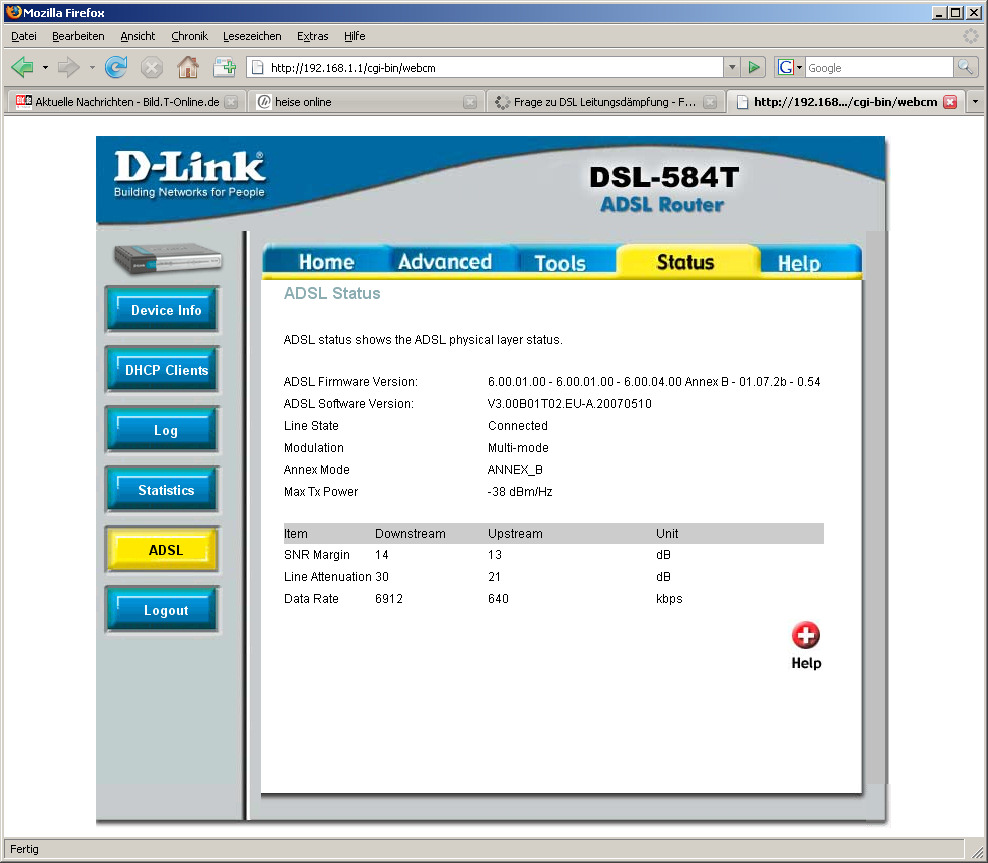Open the router Help tab
Image resolution: width=988 pixels, height=863 pixels.
click(x=799, y=261)
